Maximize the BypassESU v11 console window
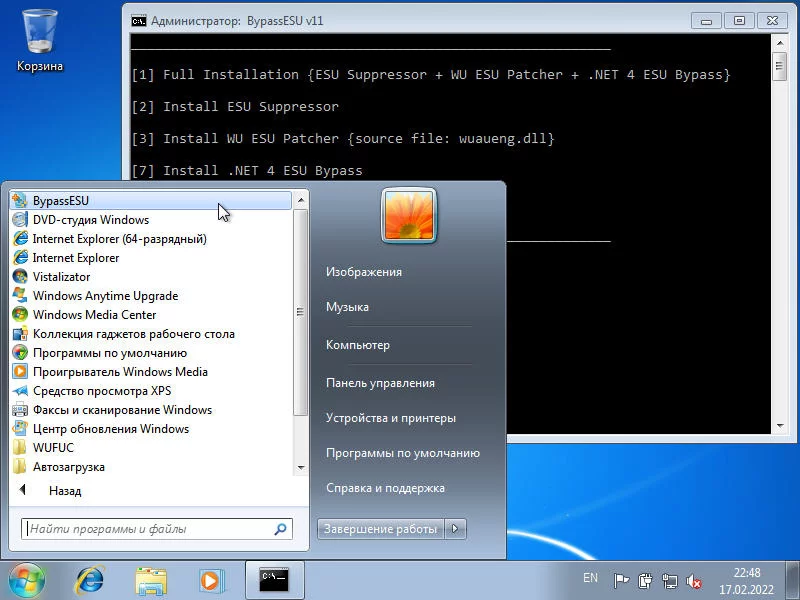 (739, 21)
